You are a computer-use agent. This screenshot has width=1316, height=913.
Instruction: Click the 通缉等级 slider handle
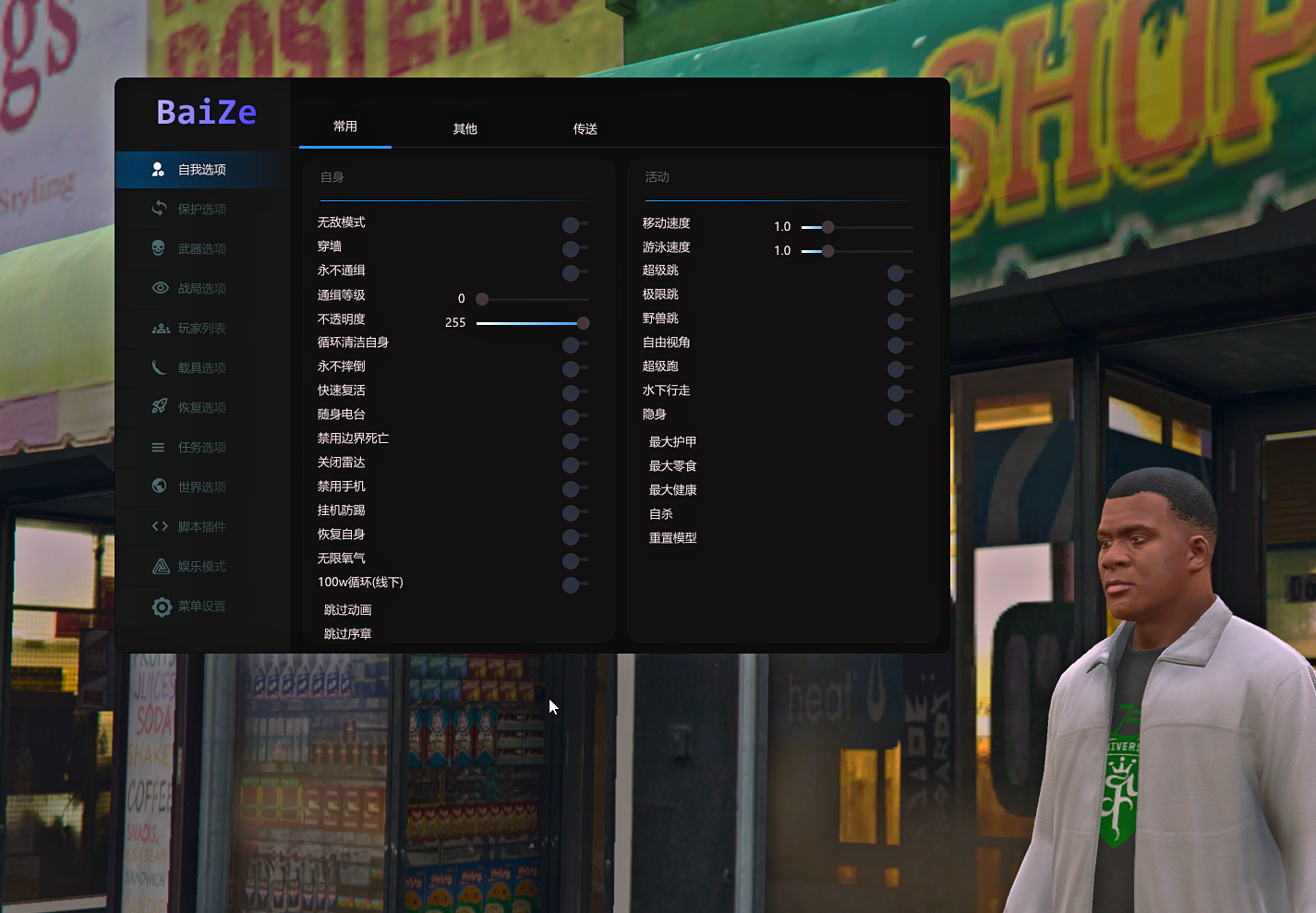click(x=482, y=299)
